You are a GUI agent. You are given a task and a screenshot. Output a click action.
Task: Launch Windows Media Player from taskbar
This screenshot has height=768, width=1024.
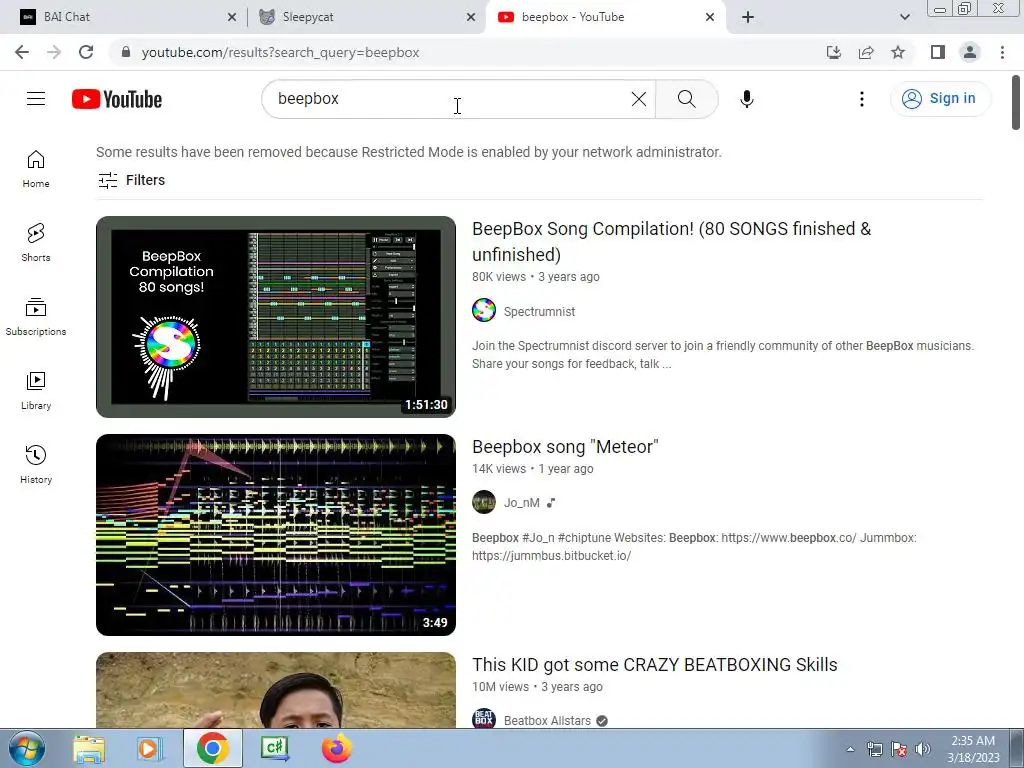click(150, 748)
